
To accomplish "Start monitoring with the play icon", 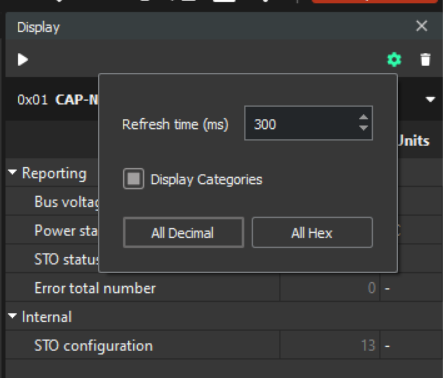I will (x=23, y=60).
